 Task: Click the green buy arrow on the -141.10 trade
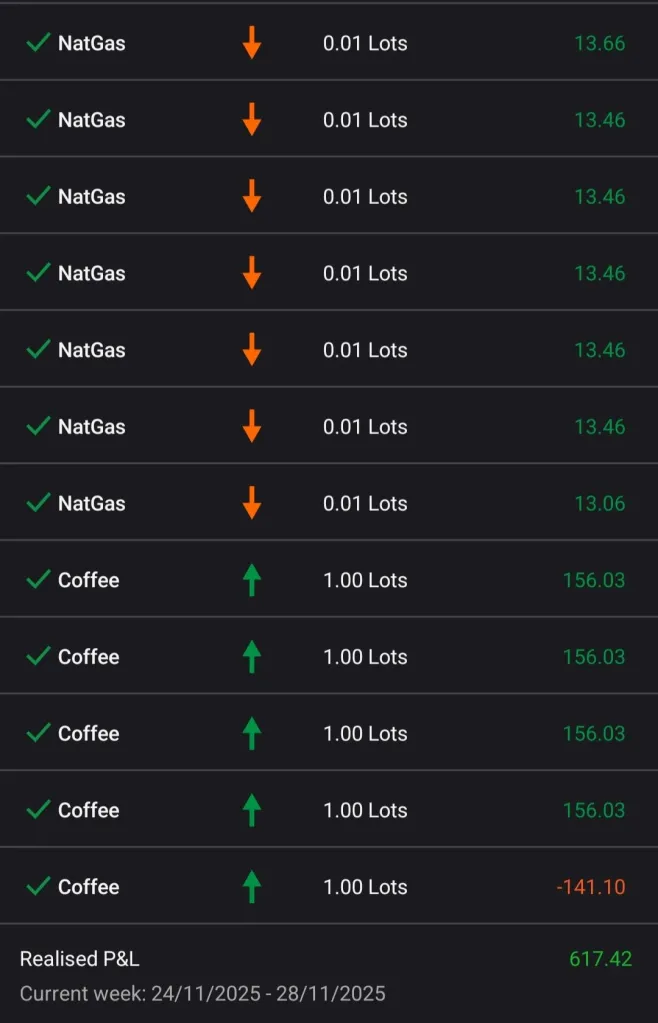(252, 886)
